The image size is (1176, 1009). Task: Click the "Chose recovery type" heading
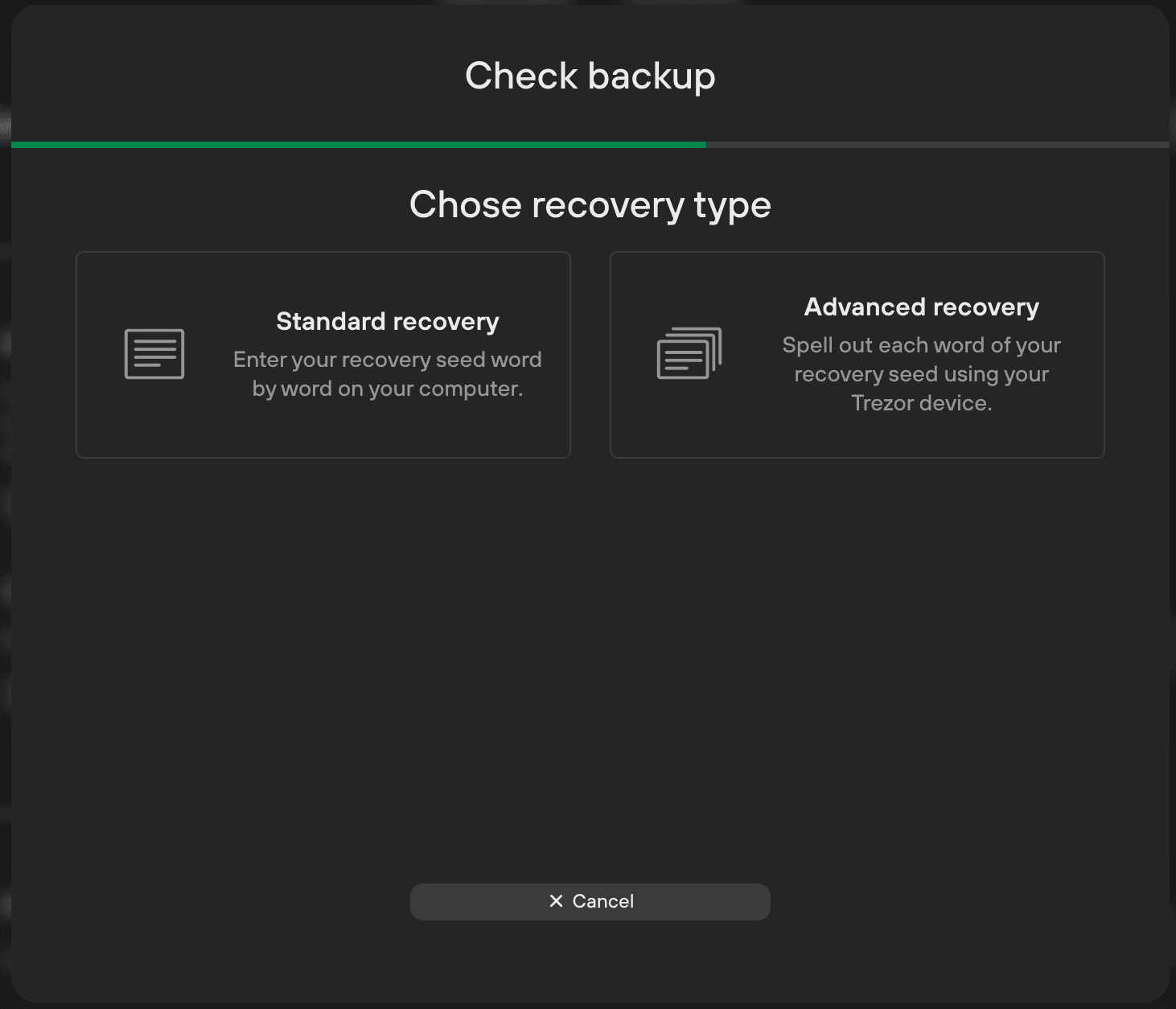pyautogui.click(x=590, y=204)
